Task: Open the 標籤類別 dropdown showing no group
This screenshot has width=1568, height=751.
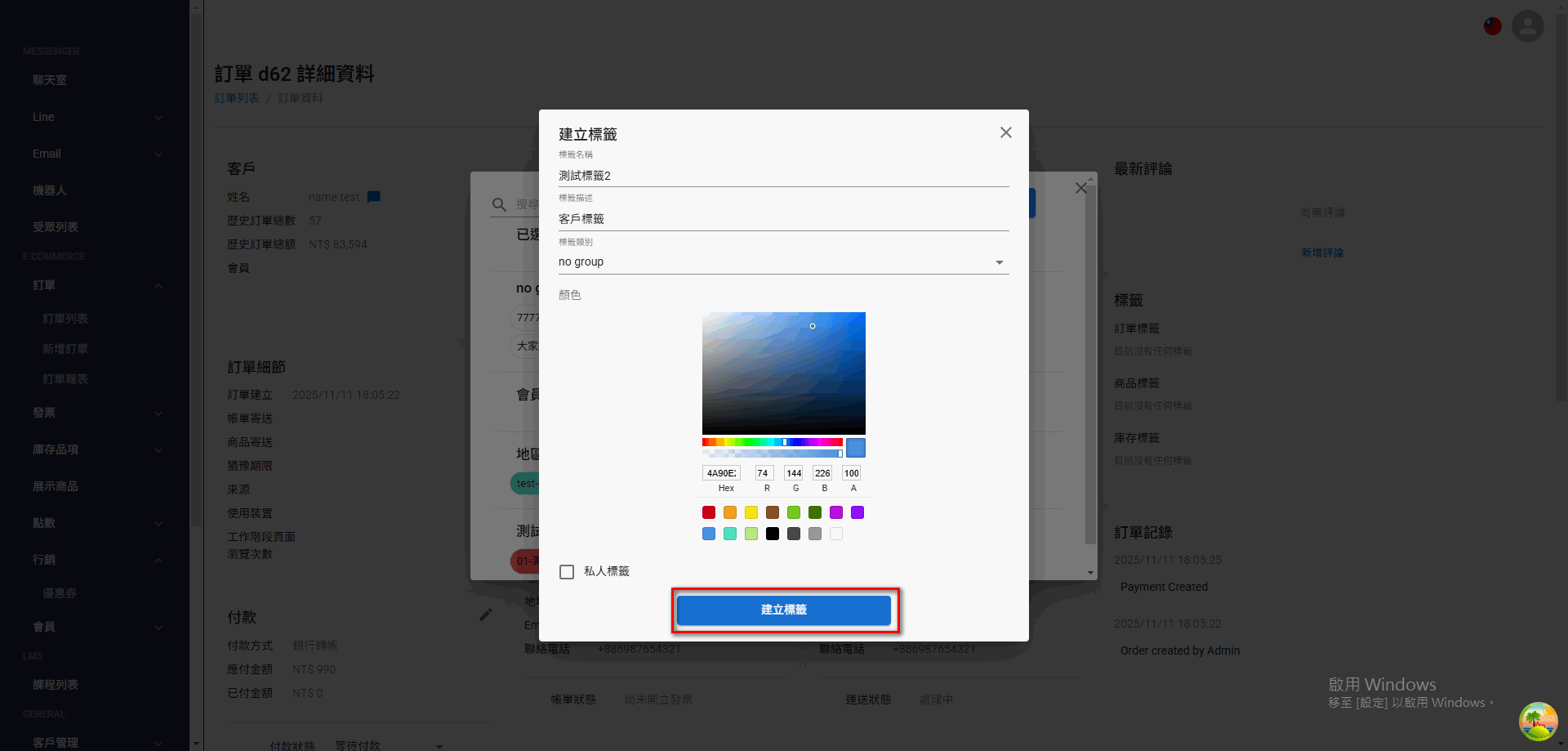Action: [x=784, y=262]
